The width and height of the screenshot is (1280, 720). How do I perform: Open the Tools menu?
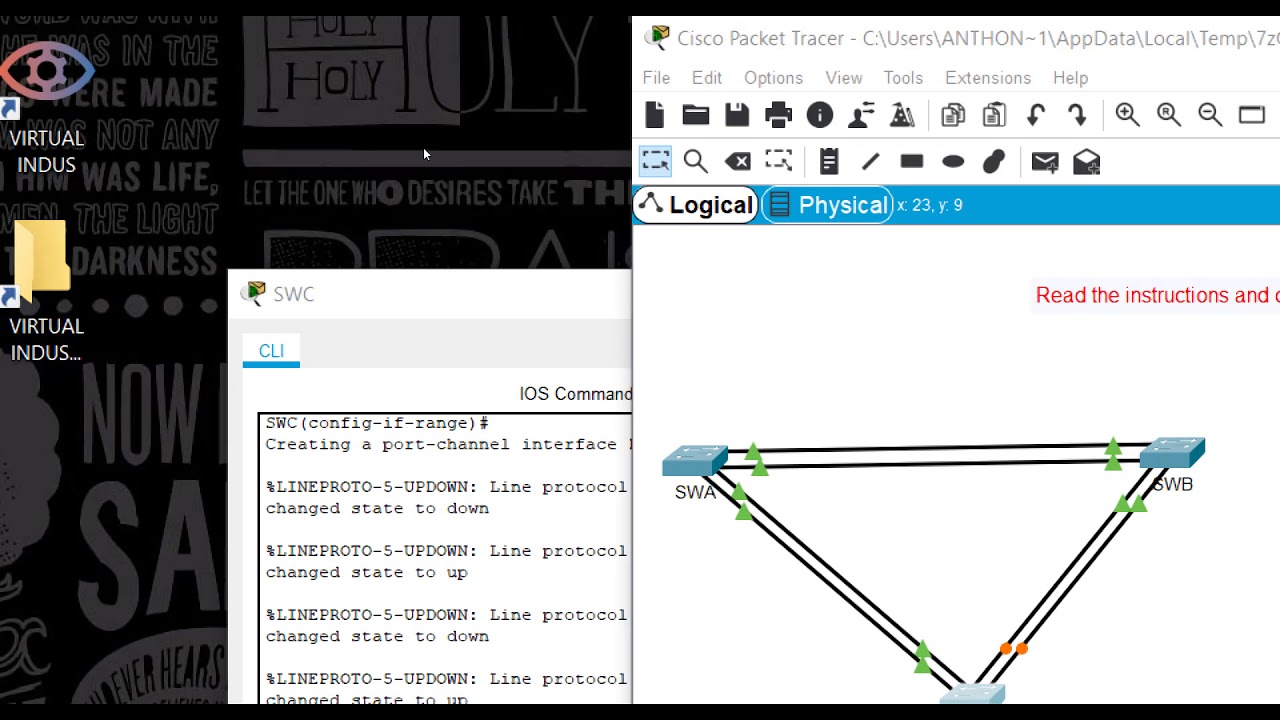[903, 77]
